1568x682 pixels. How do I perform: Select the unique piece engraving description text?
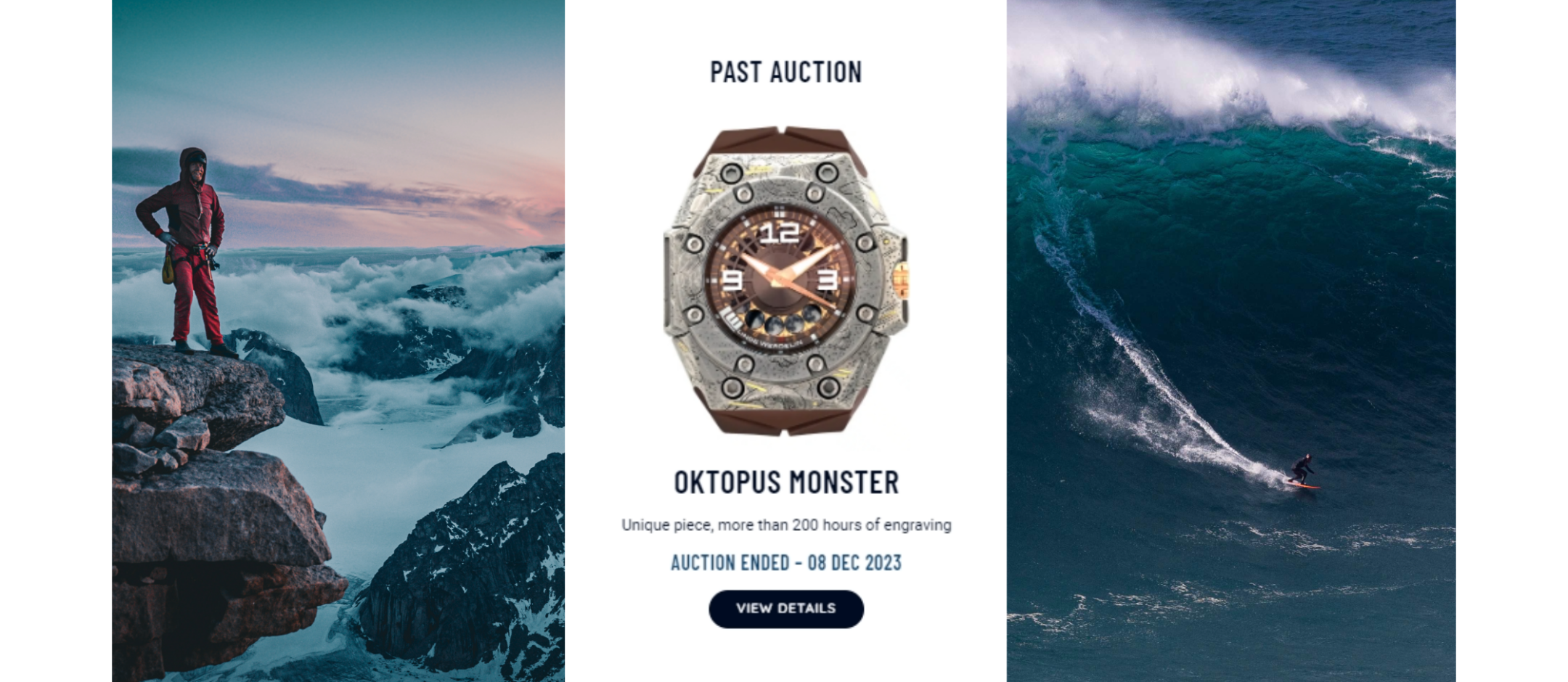(x=786, y=525)
